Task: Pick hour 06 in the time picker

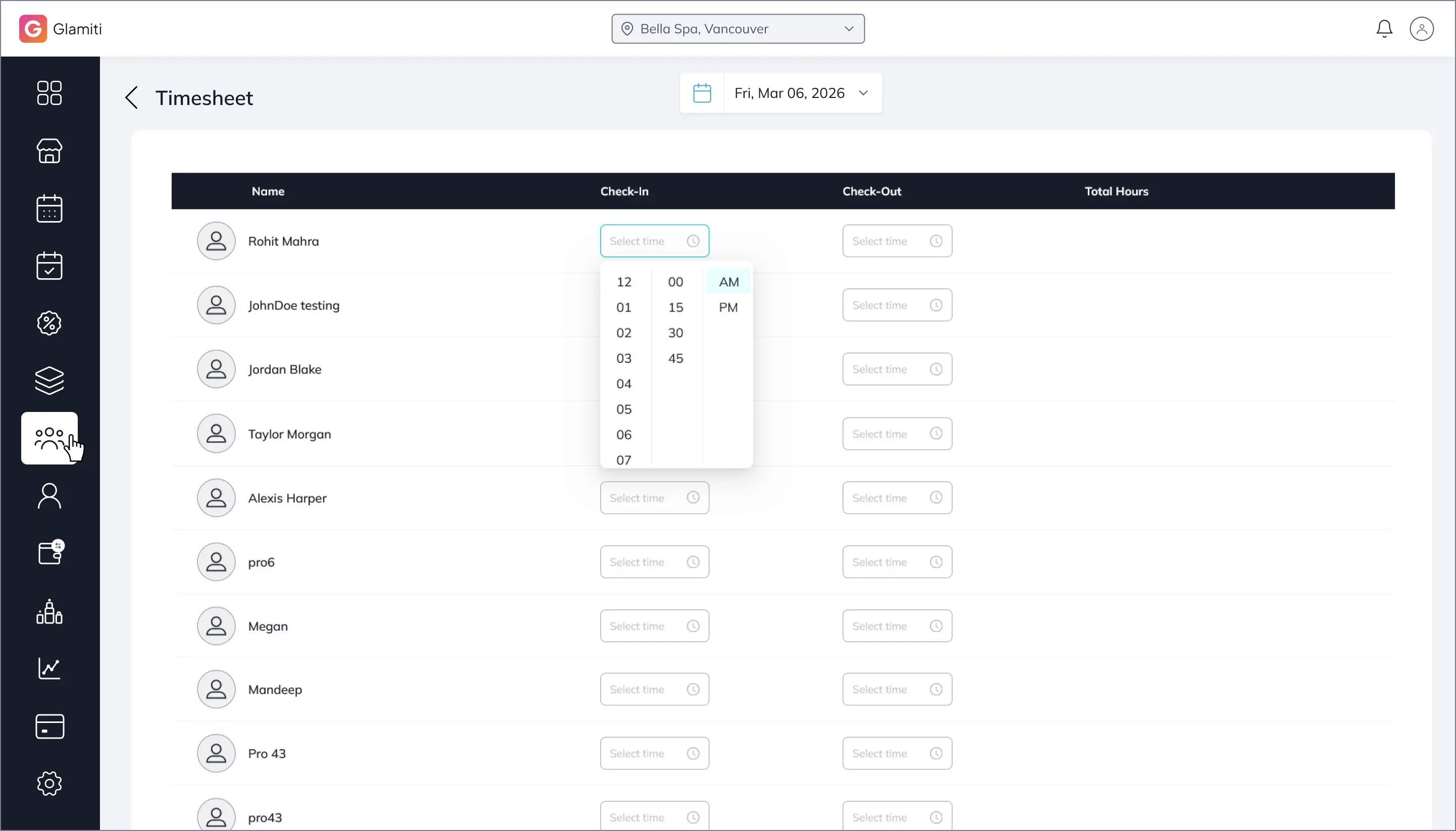Action: (623, 435)
